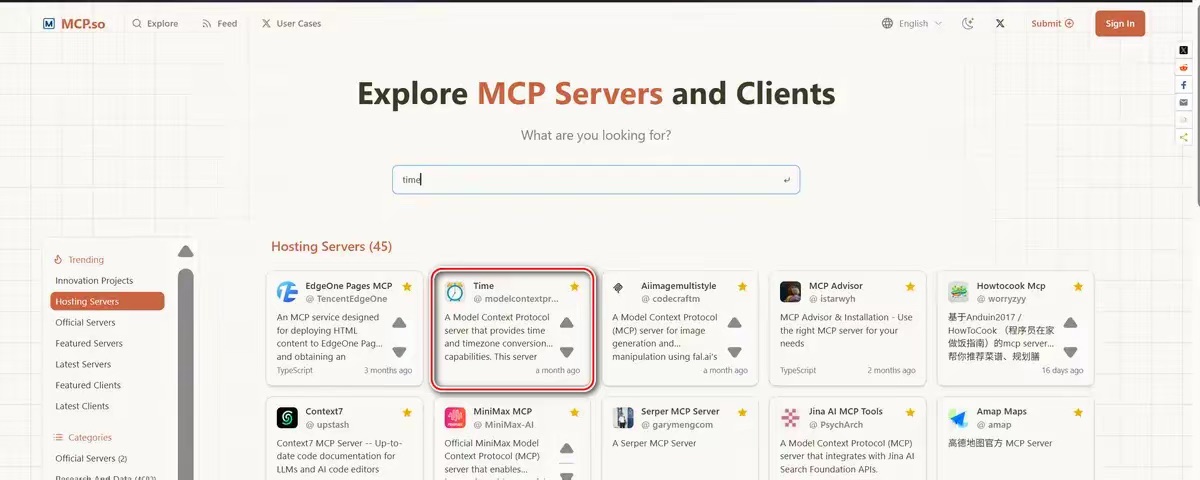Toggle star on EdgeOne Pages MCP card

pyautogui.click(x=407, y=286)
